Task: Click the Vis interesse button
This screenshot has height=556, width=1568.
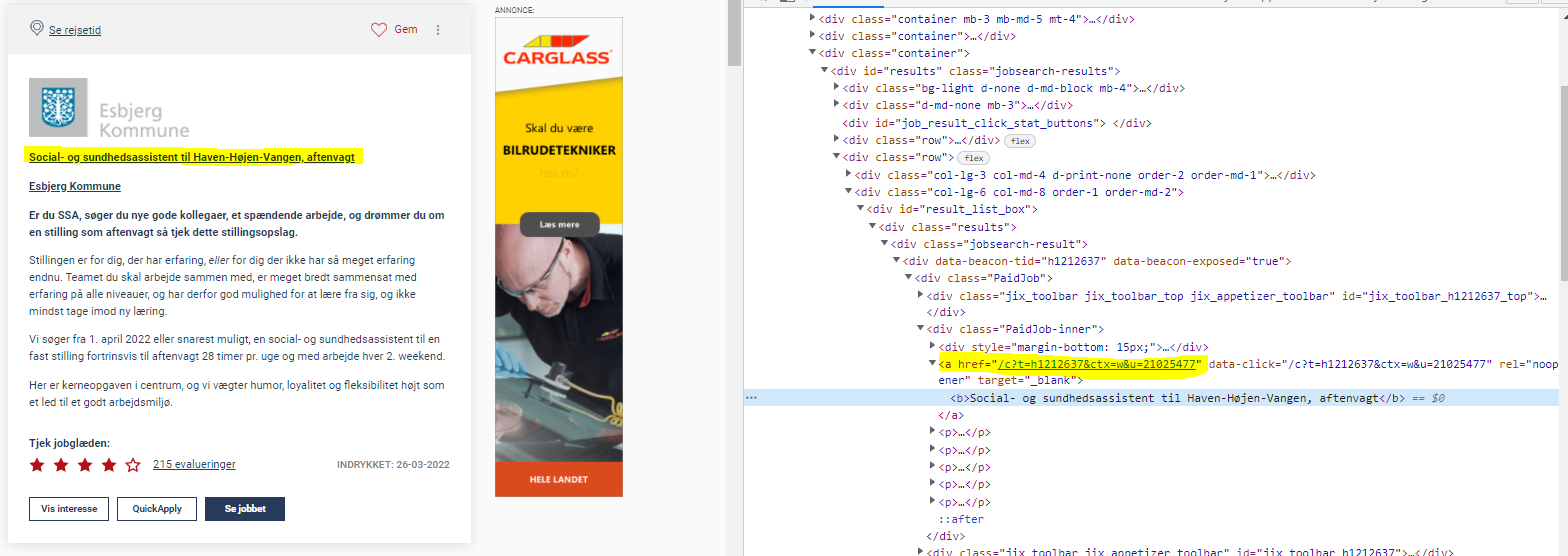Action: pos(69,509)
